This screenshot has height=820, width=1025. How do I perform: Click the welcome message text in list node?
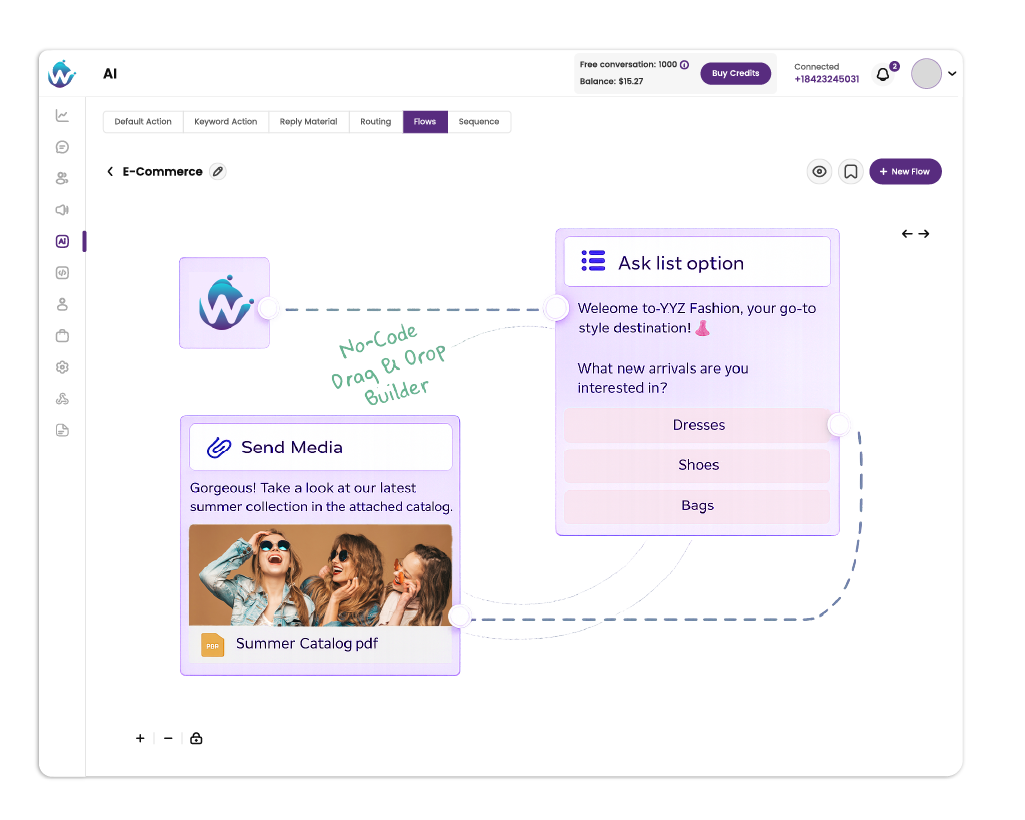click(x=697, y=318)
